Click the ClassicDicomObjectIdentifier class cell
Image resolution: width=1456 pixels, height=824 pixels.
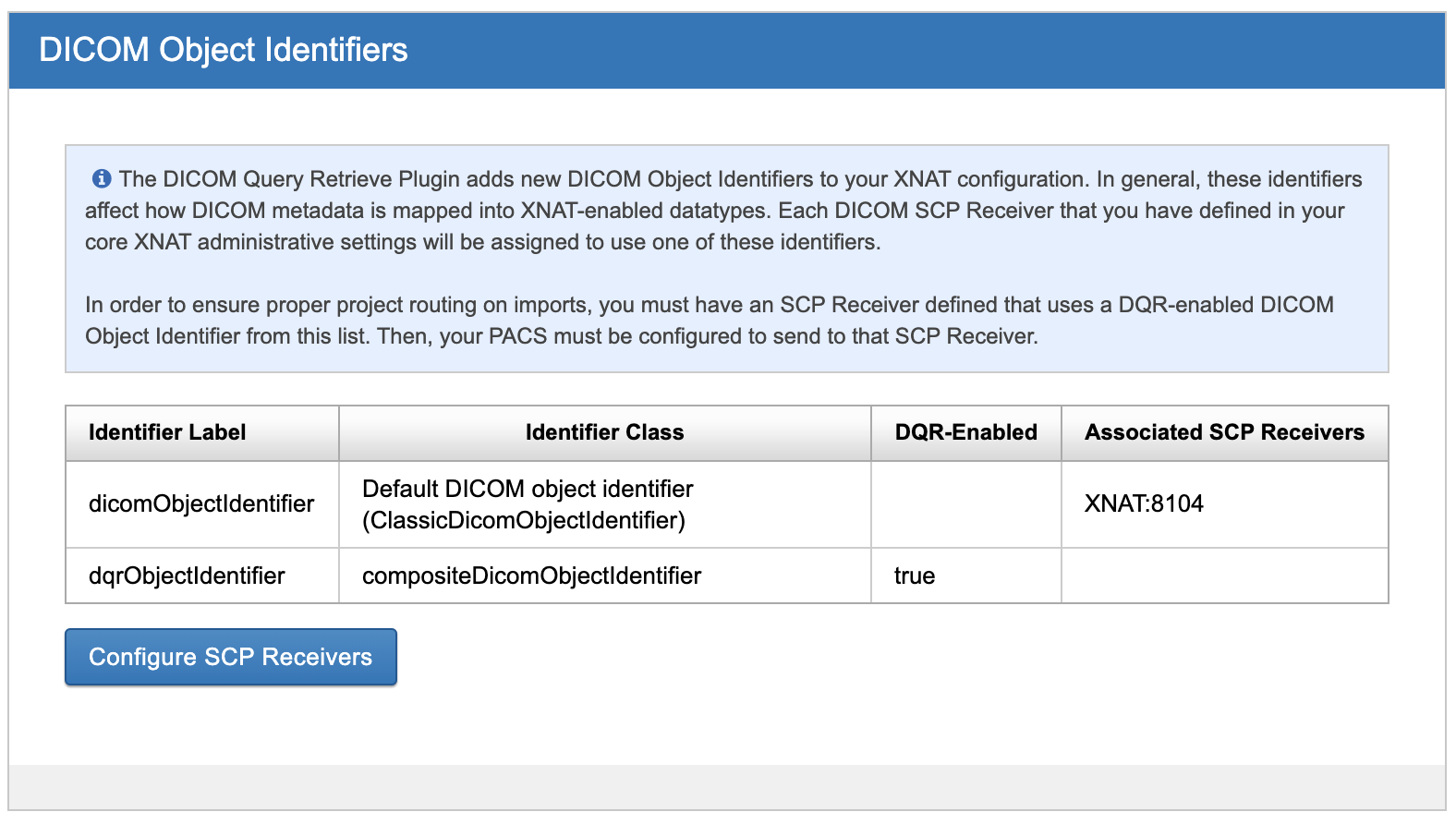pyautogui.click(x=524, y=521)
